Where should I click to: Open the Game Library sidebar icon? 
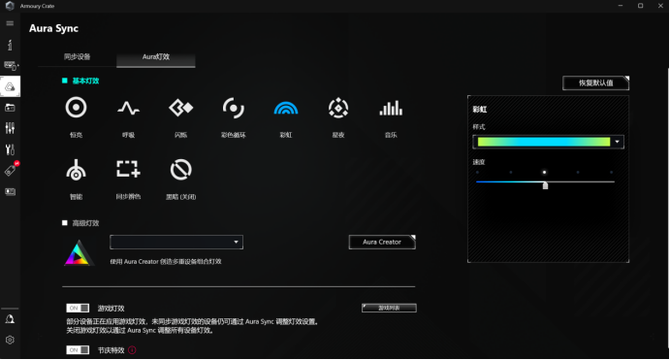click(x=10, y=108)
